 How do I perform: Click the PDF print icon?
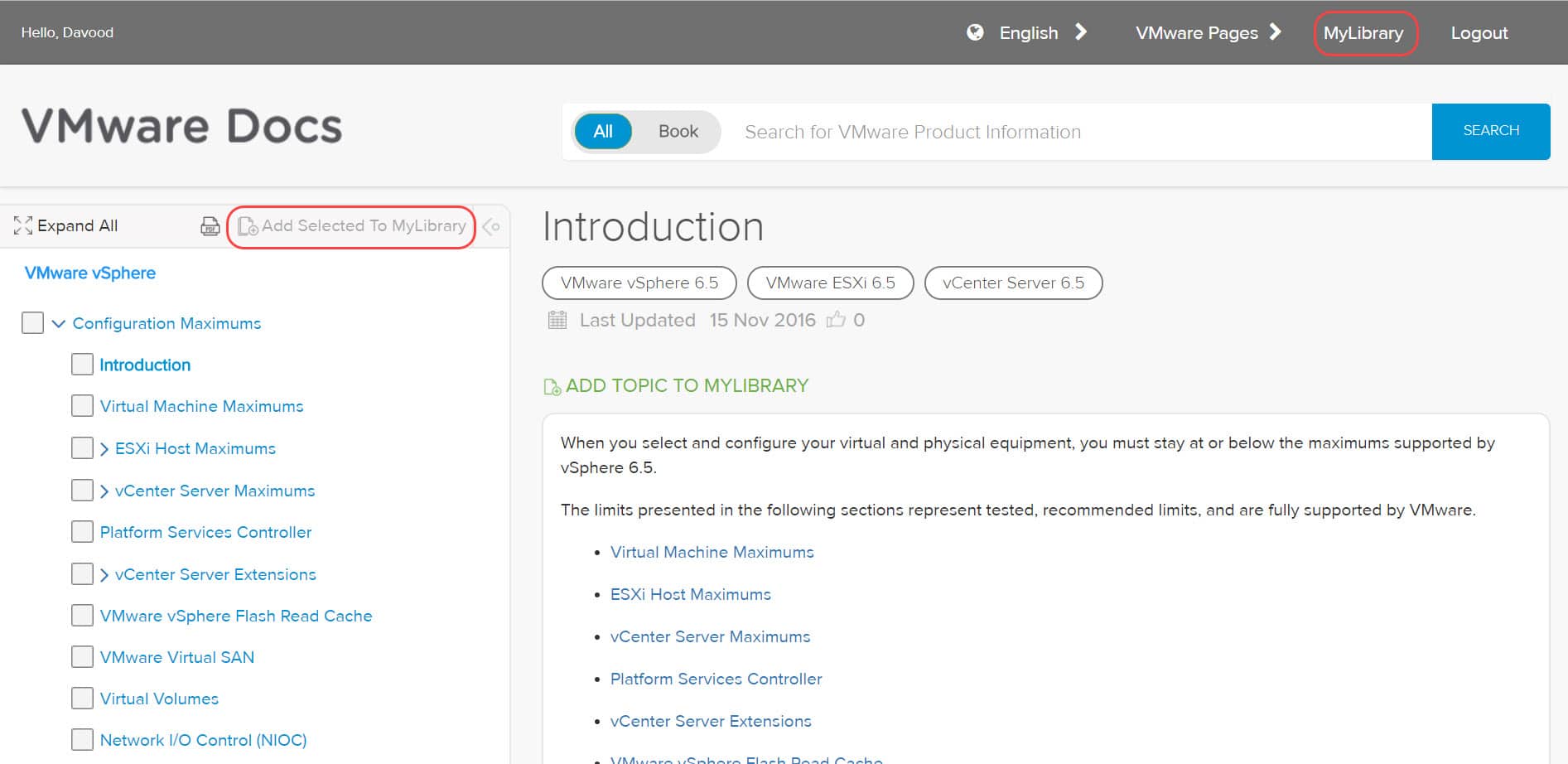click(210, 226)
